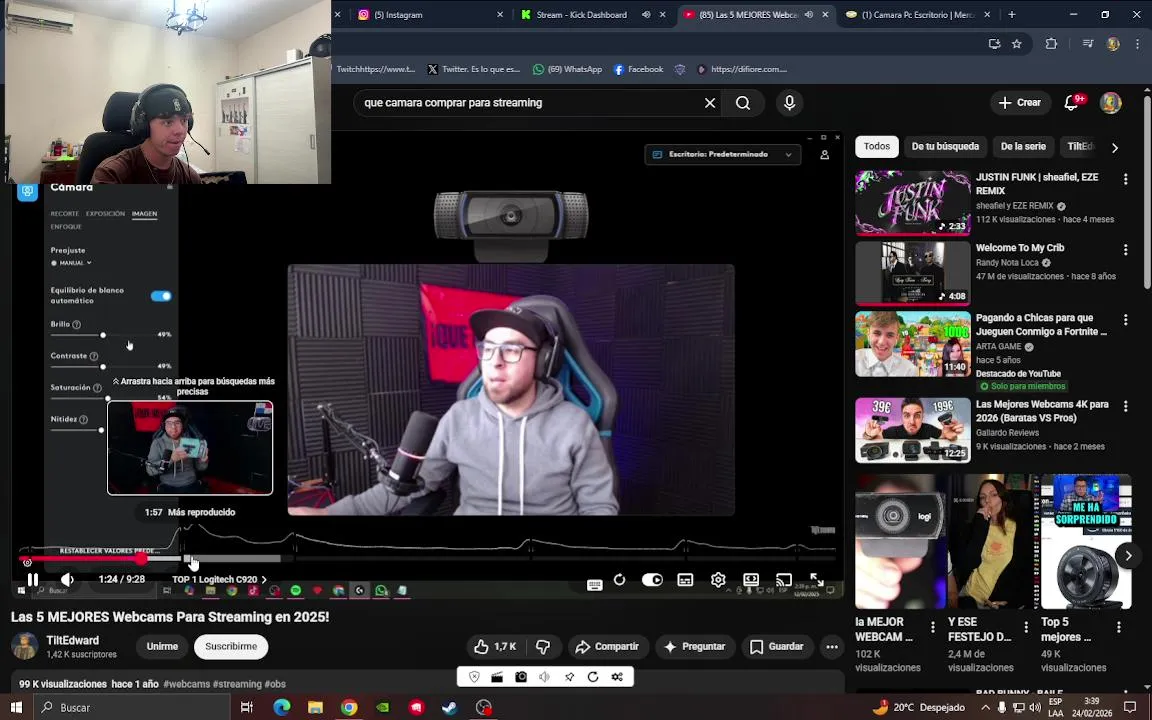This screenshot has height=720, width=1152.
Task: Open the Facebook bookmark
Action: 638,69
